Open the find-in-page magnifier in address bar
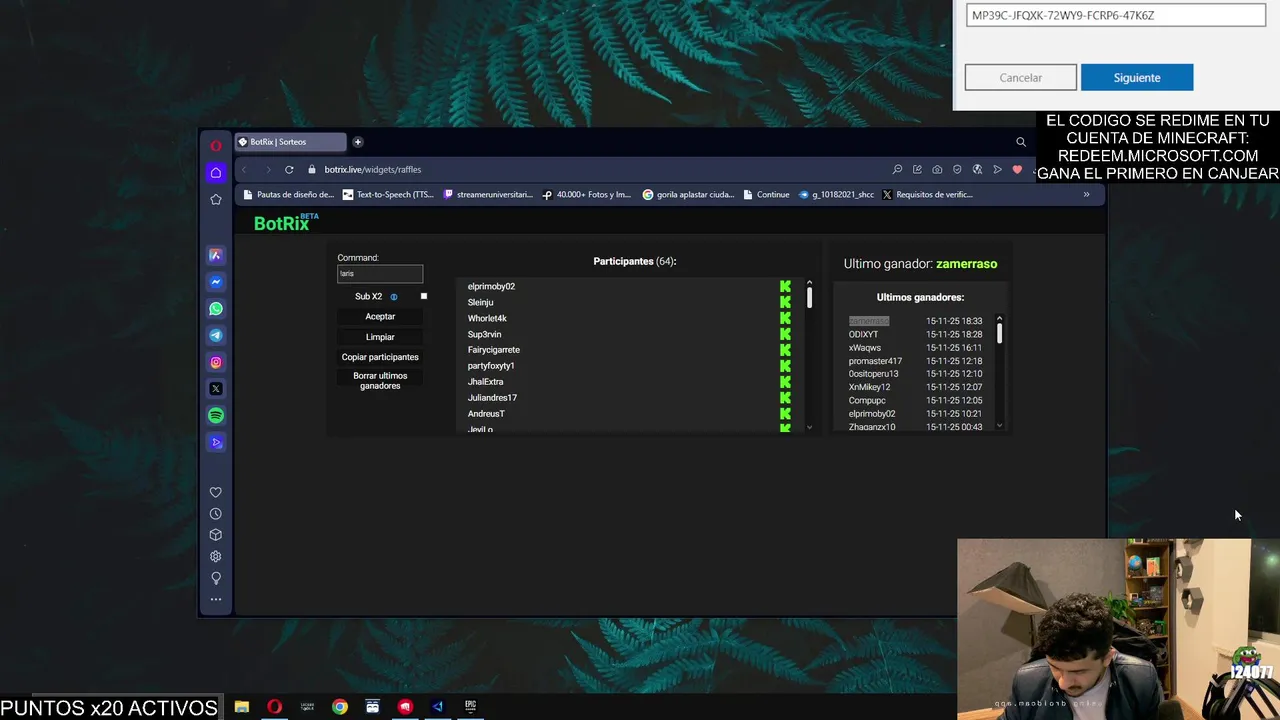Viewport: 1280px width, 720px height. [x=897, y=170]
